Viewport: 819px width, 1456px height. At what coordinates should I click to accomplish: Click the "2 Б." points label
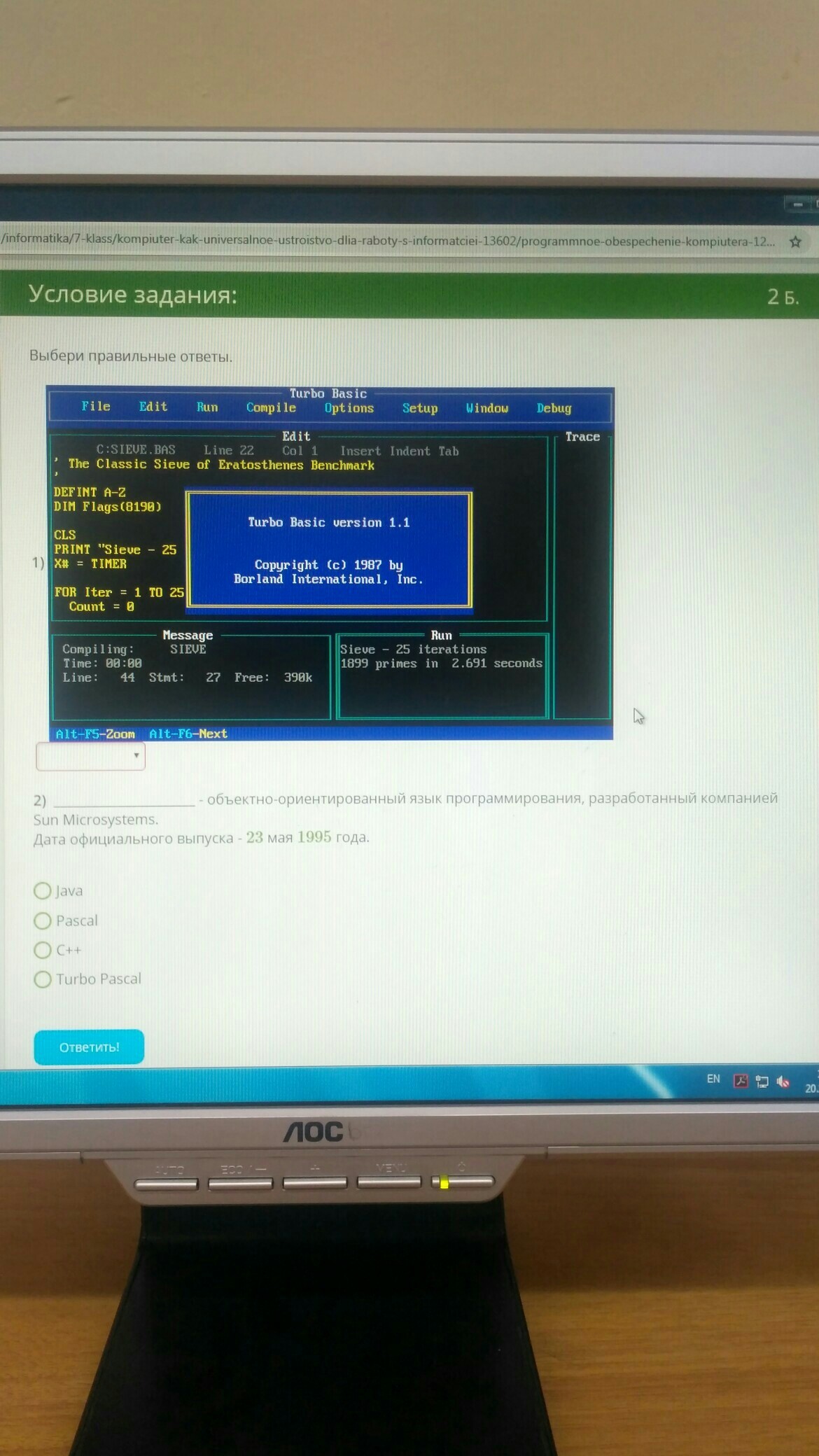[x=783, y=297]
